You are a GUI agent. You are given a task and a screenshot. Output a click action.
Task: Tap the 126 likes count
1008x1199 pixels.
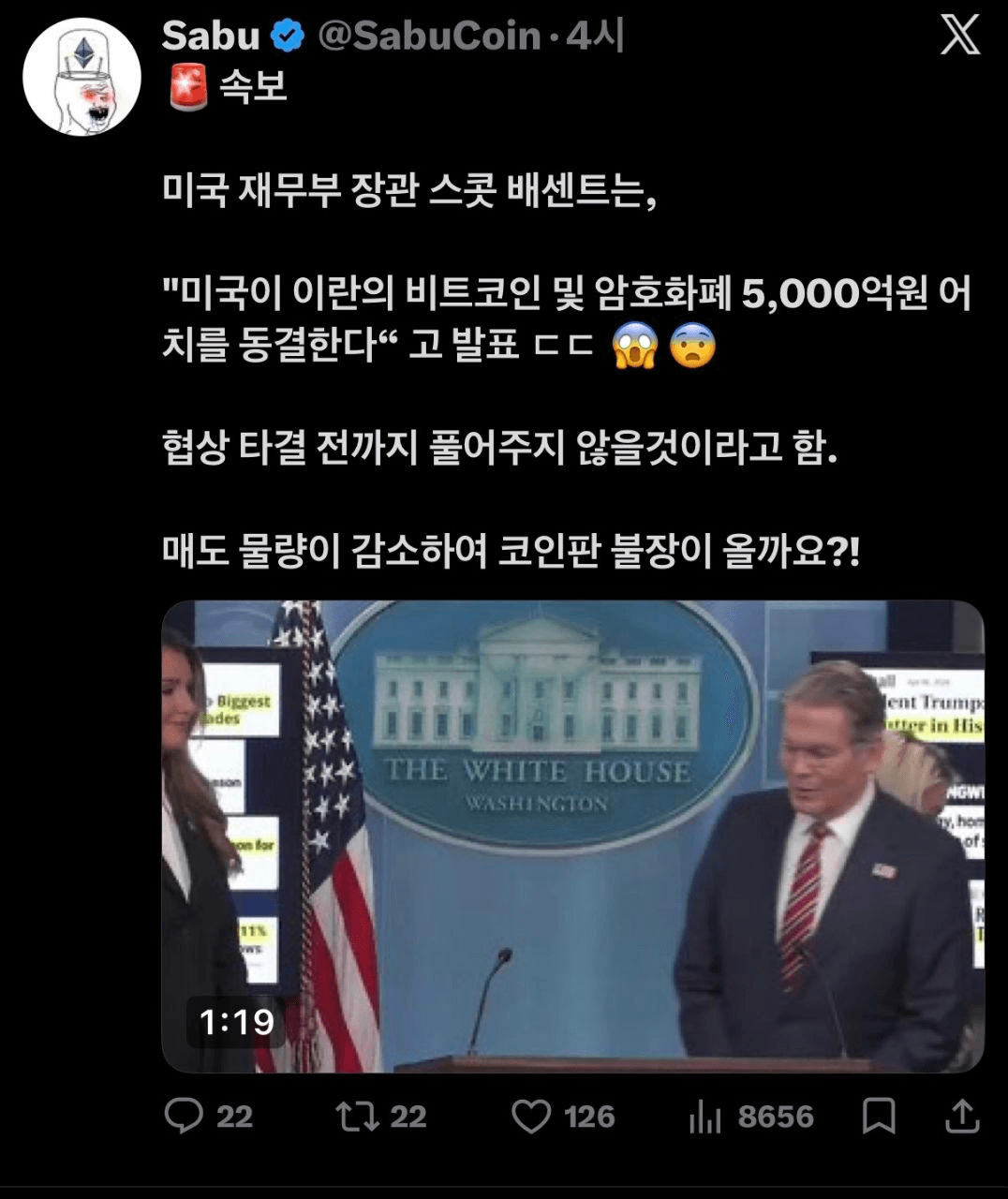click(589, 1117)
